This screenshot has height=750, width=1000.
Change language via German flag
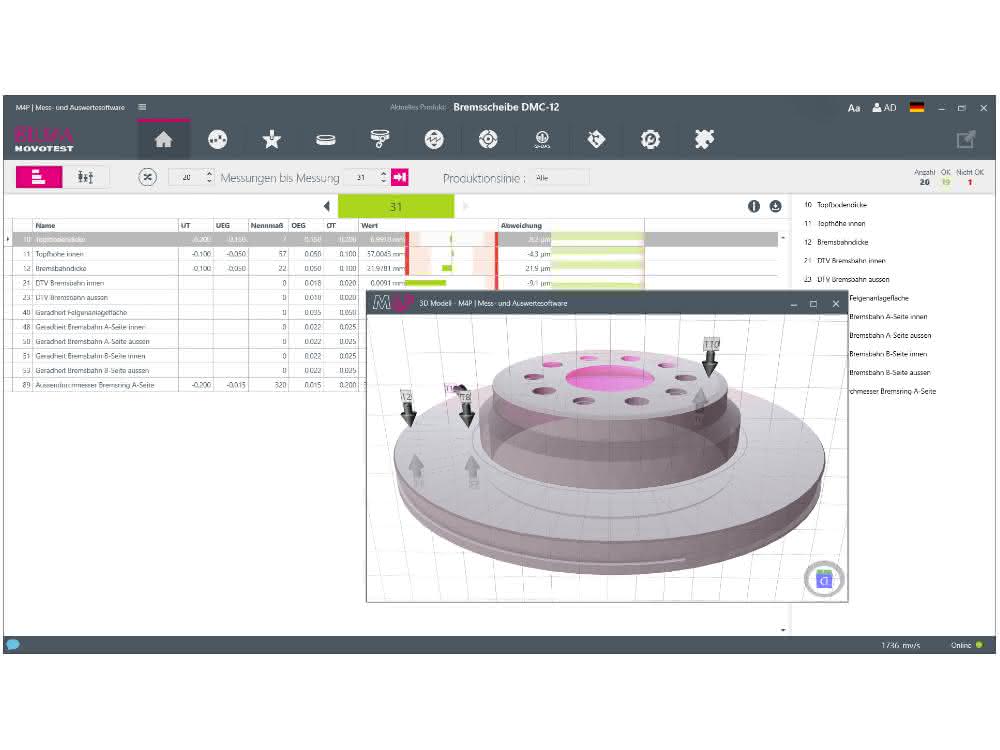tap(917, 107)
